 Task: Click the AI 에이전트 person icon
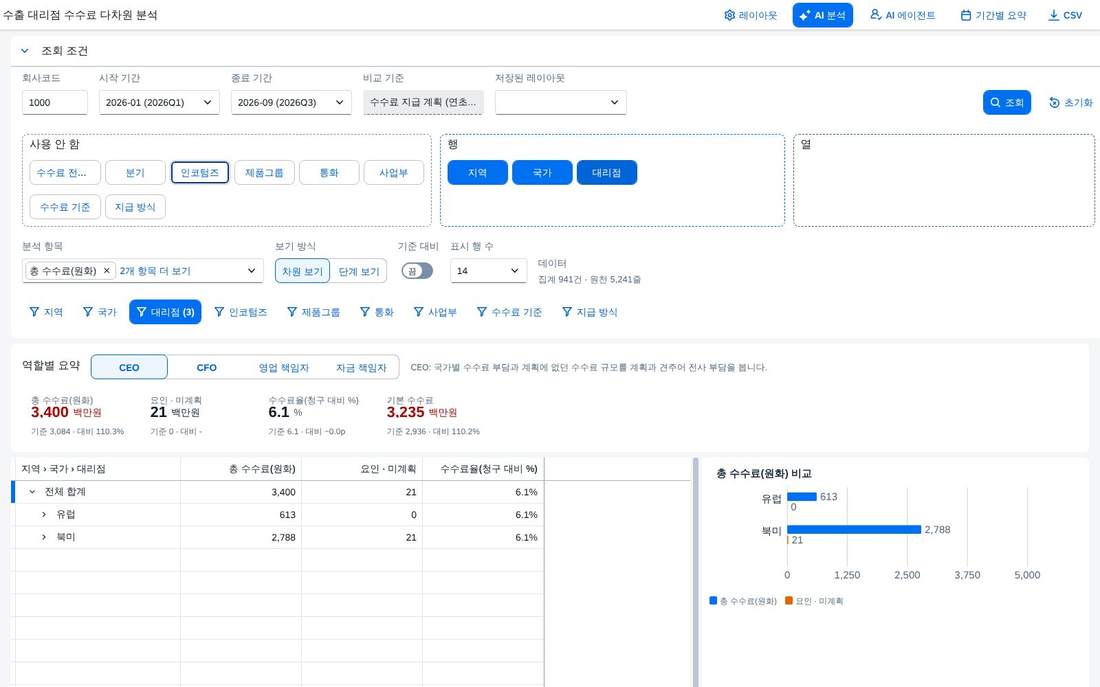pyautogui.click(x=876, y=15)
